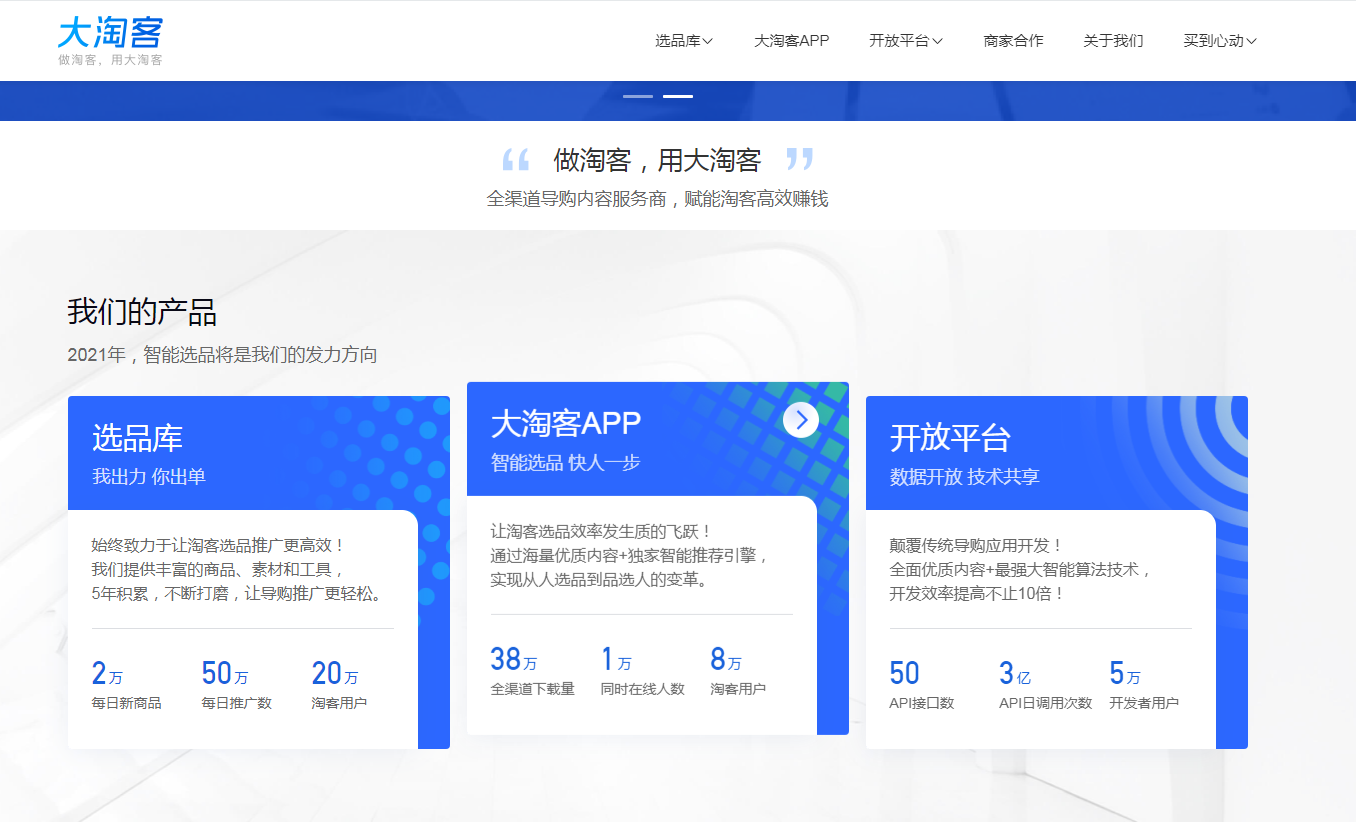Click the right arrow on 大淘客APP card
The height and width of the screenshot is (827, 1356).
[x=801, y=420]
